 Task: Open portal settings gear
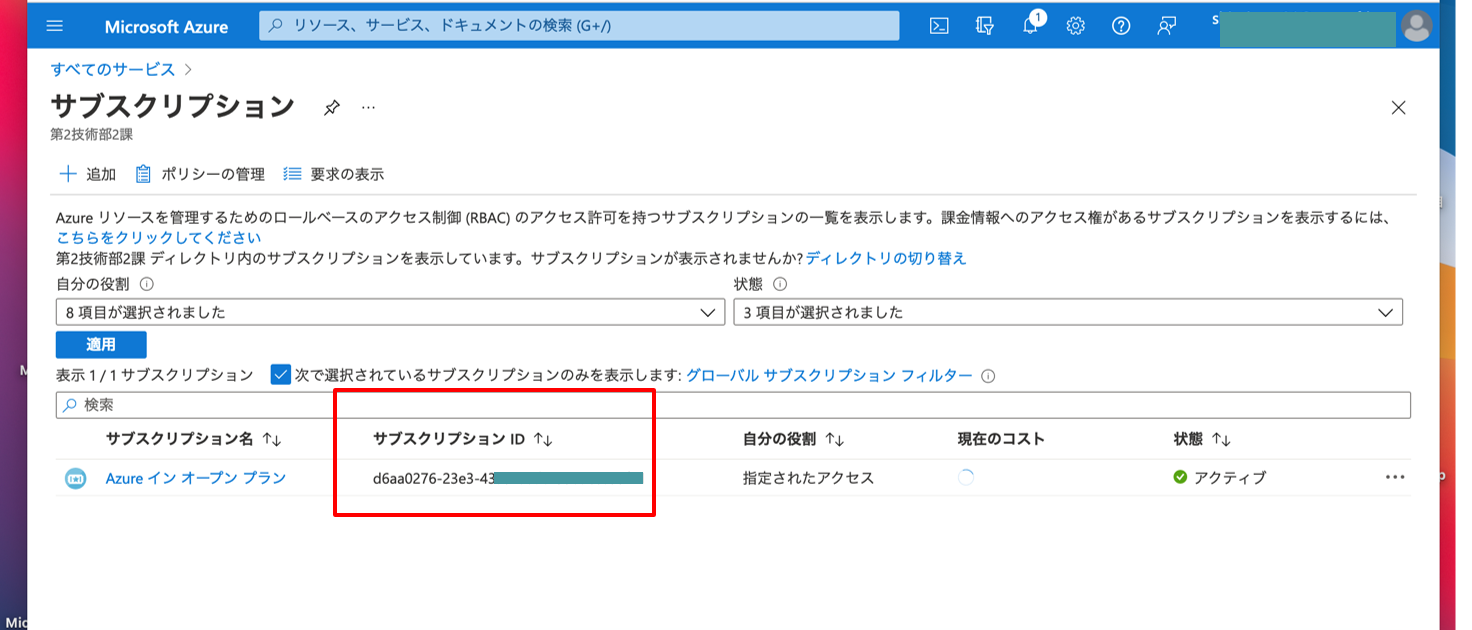[1076, 26]
